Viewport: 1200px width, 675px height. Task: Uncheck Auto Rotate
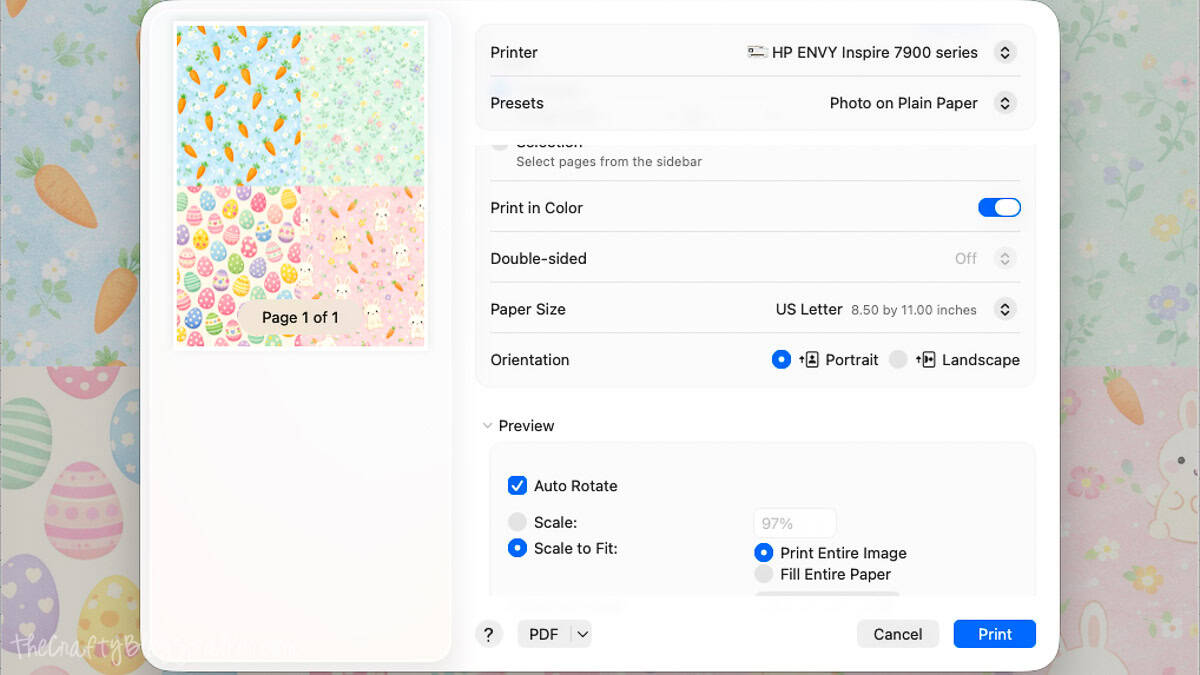tap(517, 486)
